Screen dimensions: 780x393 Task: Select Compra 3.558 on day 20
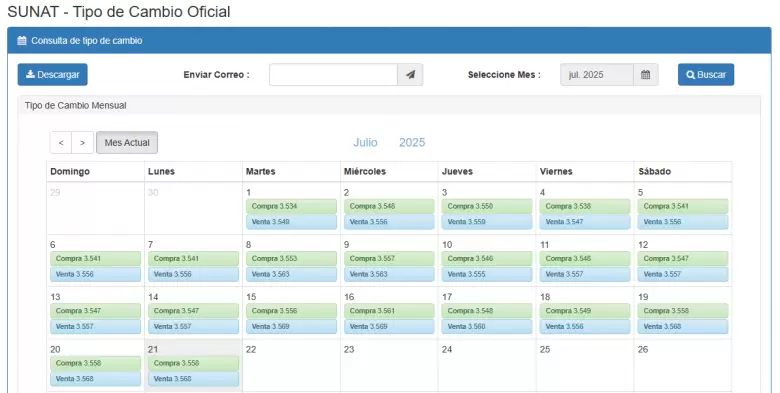pyautogui.click(x=96, y=363)
